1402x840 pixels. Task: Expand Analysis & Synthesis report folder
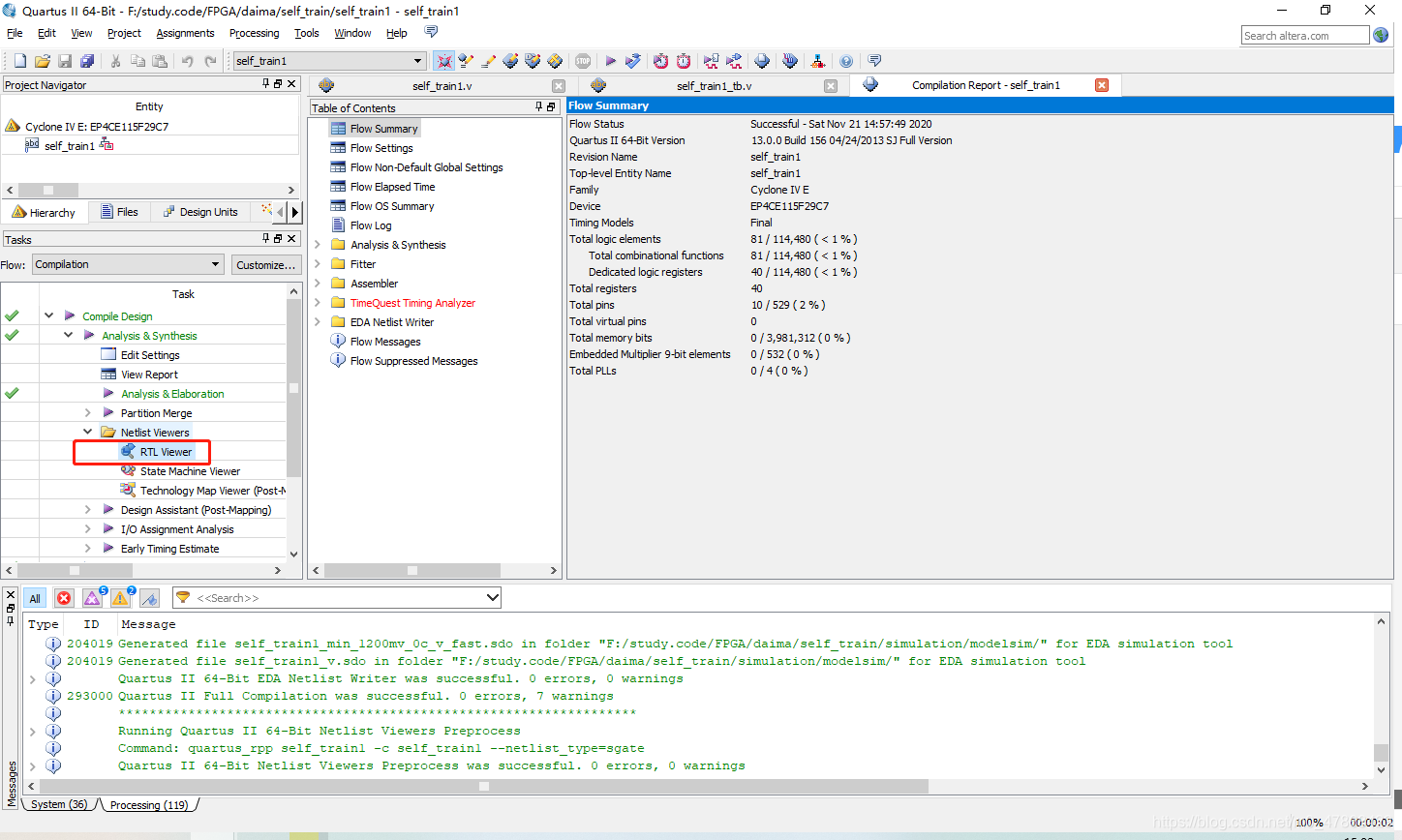click(x=317, y=245)
